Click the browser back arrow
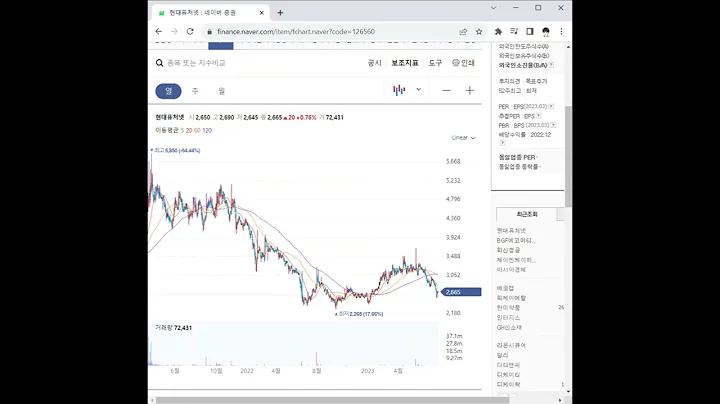This screenshot has height=404, width=720. (158, 31)
